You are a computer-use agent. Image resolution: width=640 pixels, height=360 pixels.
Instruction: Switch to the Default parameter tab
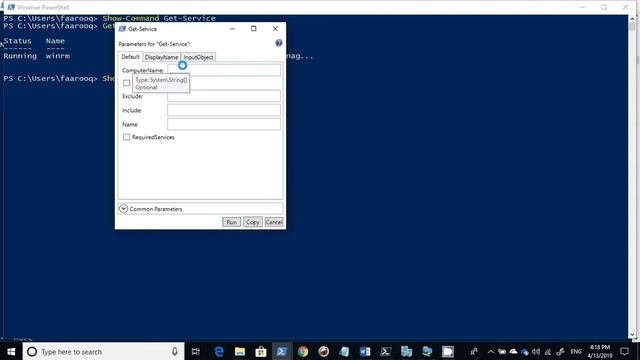click(131, 57)
